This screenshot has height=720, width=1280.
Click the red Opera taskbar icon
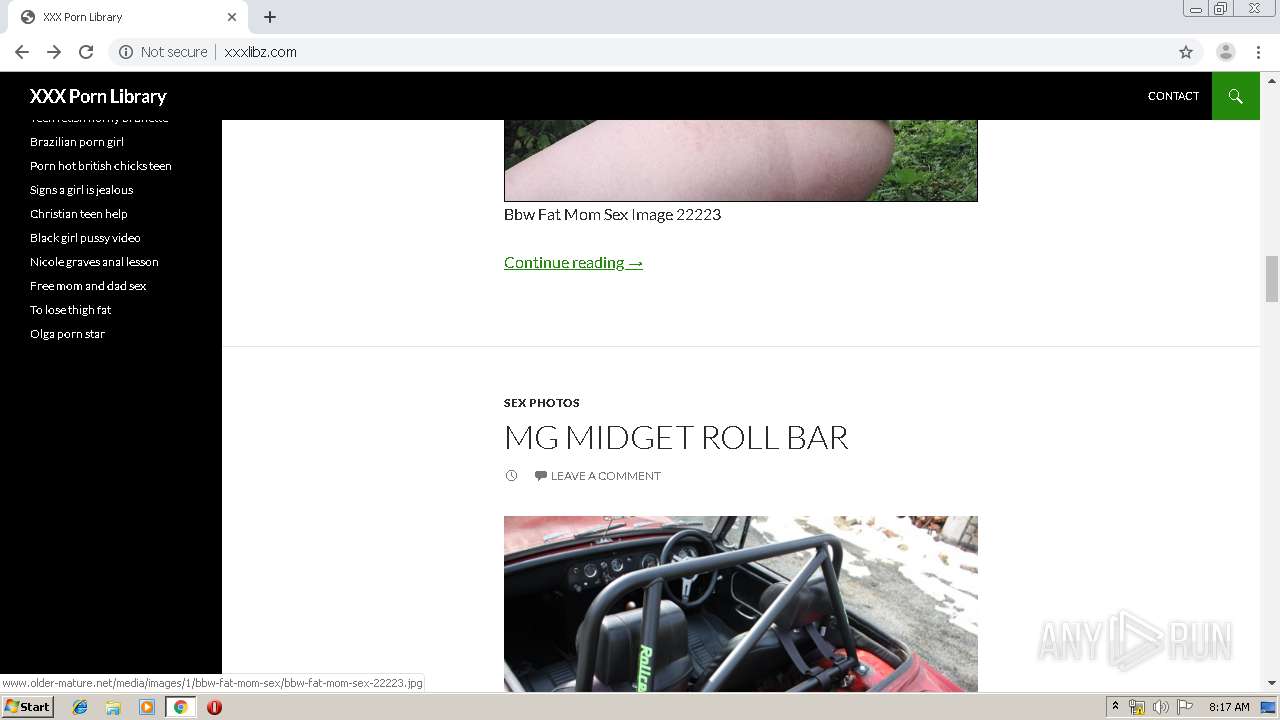tap(214, 707)
